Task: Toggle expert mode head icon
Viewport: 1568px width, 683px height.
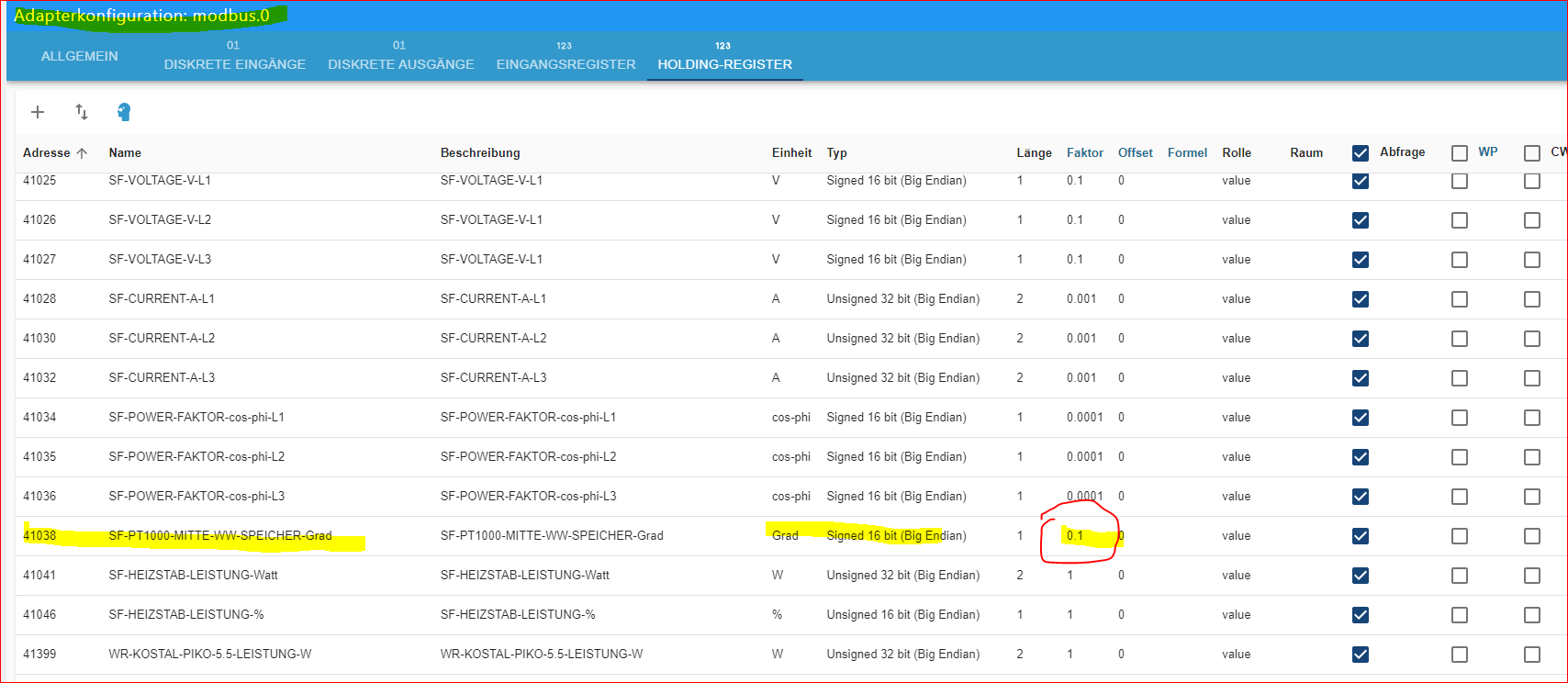Action: pos(124,112)
